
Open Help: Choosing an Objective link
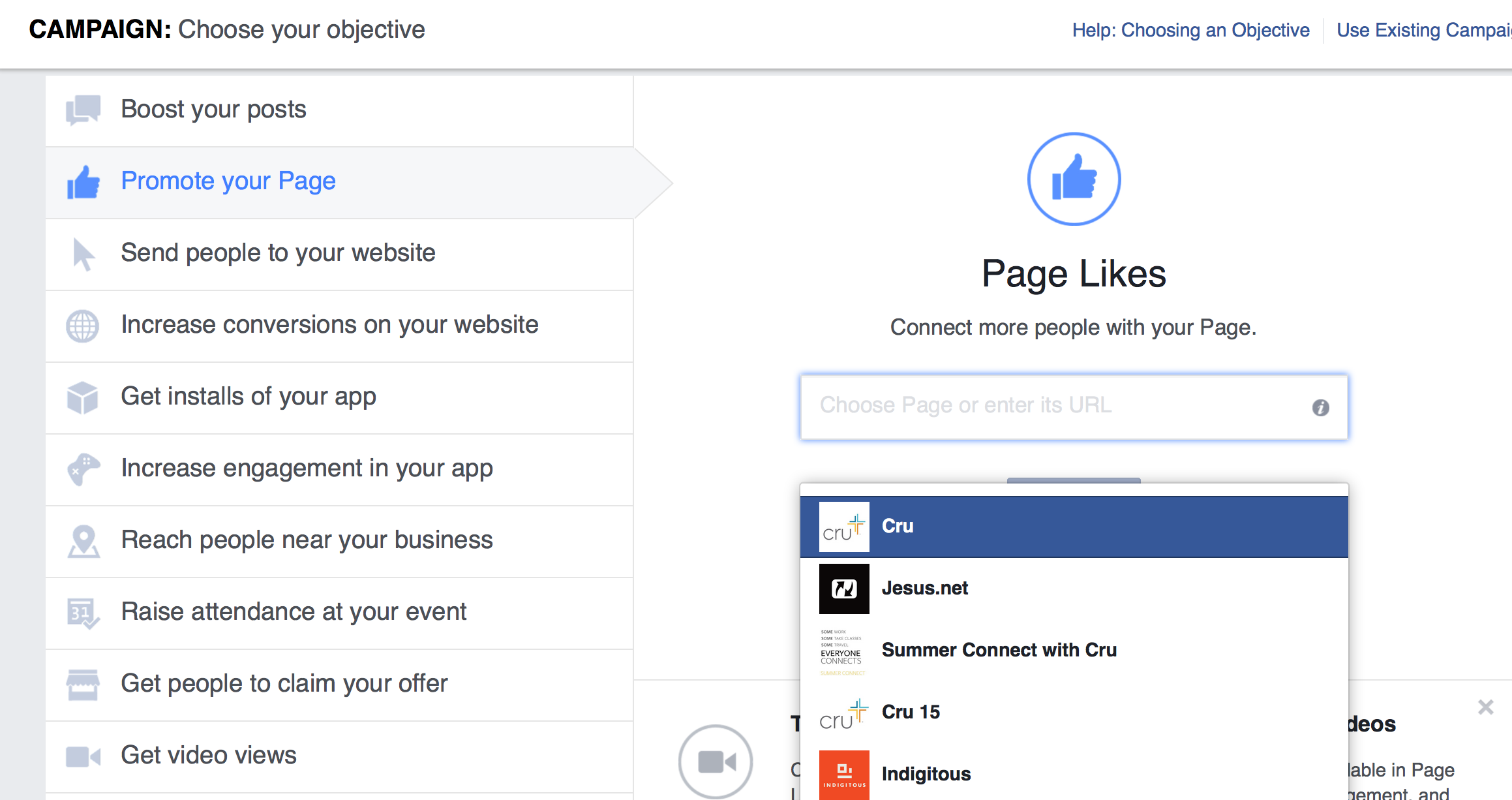coord(1190,30)
